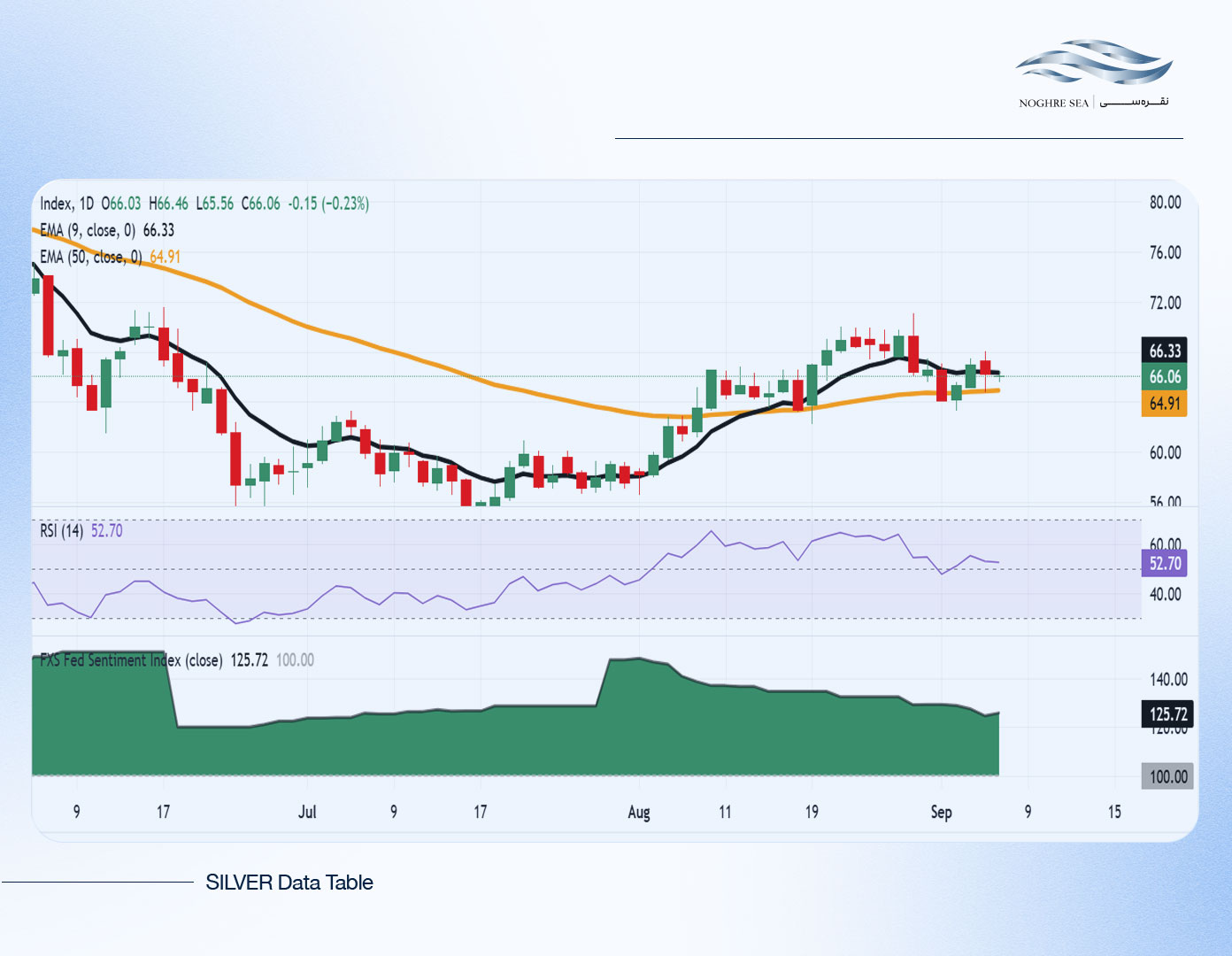The width and height of the screenshot is (1232, 956).
Task: Click the 15 date axis label
Action: [1114, 812]
